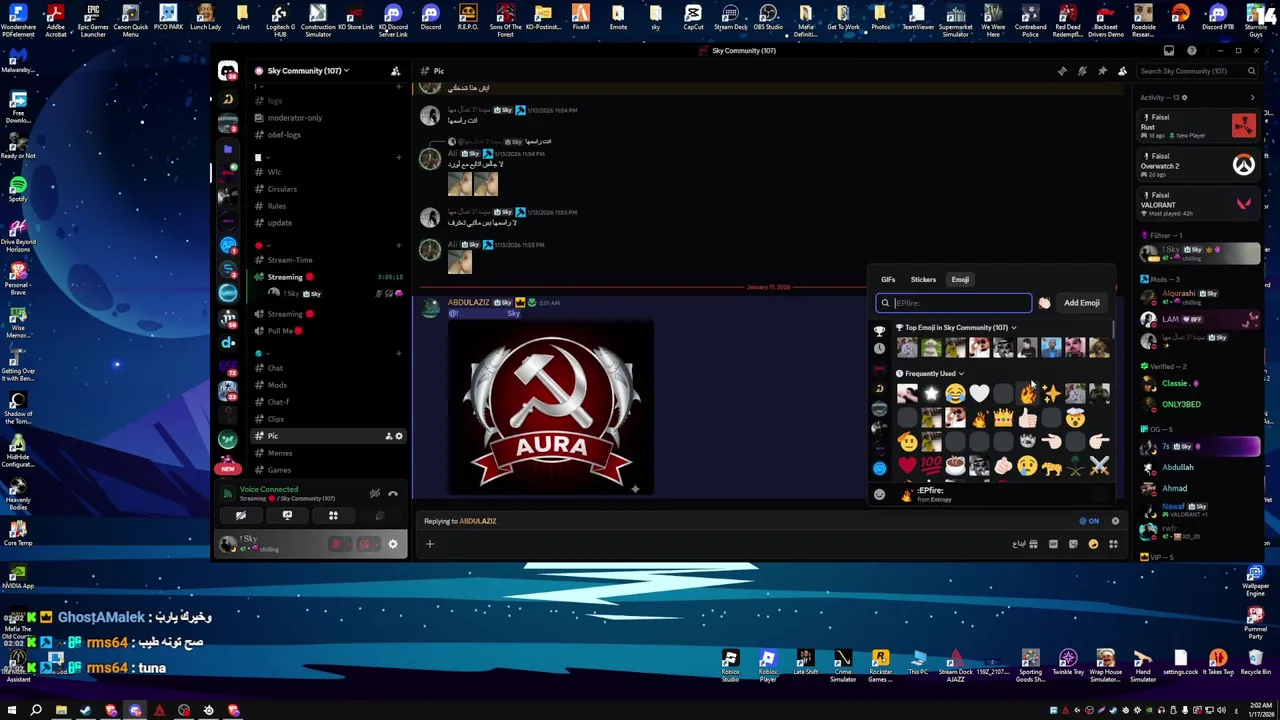Pick the sparkles emoji

[1051, 394]
